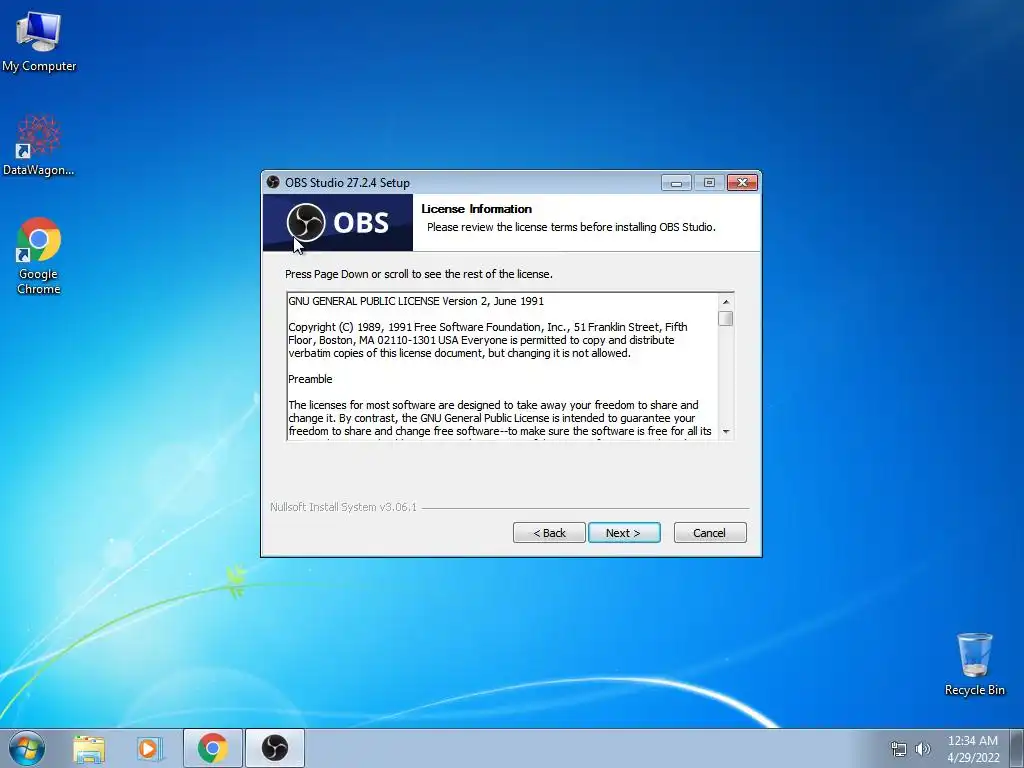The image size is (1024, 768).
Task: Click the network icon in system tray
Action: pyautogui.click(x=899, y=749)
